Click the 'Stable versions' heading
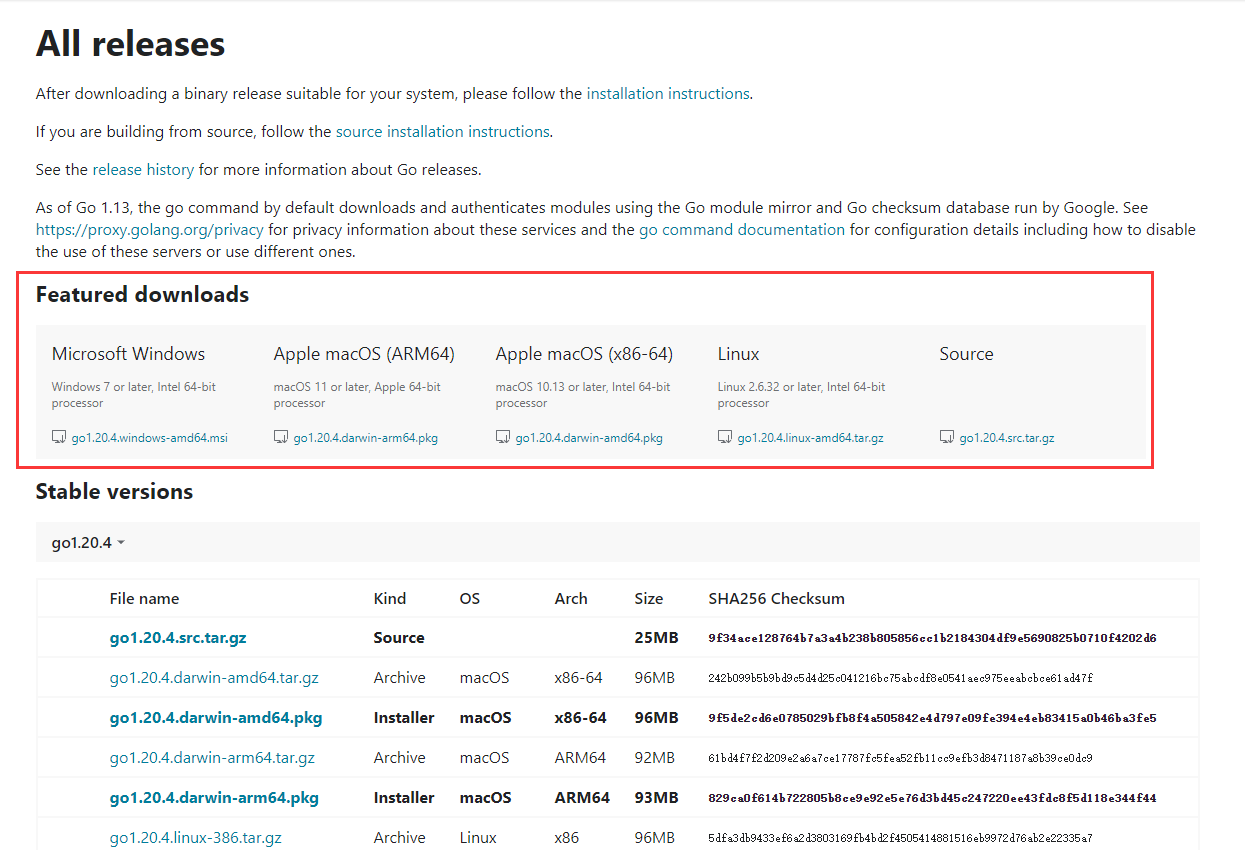This screenshot has width=1245, height=850. [x=114, y=491]
